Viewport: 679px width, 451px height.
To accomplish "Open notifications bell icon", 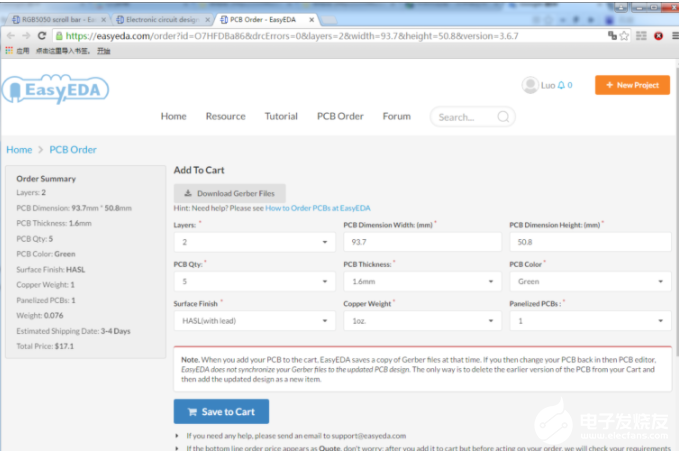I will click(561, 85).
